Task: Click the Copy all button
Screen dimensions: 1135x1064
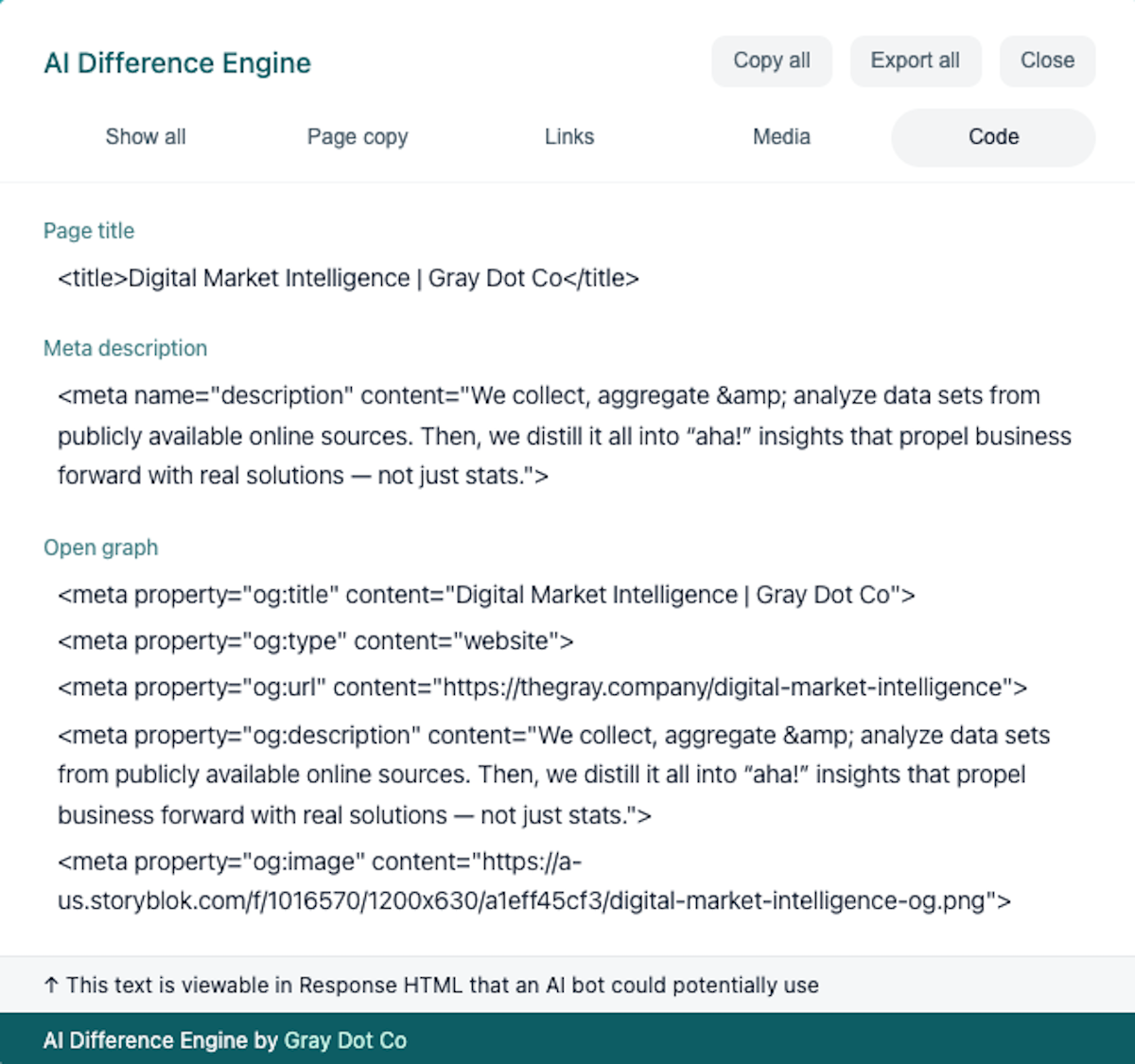Action: (x=771, y=61)
